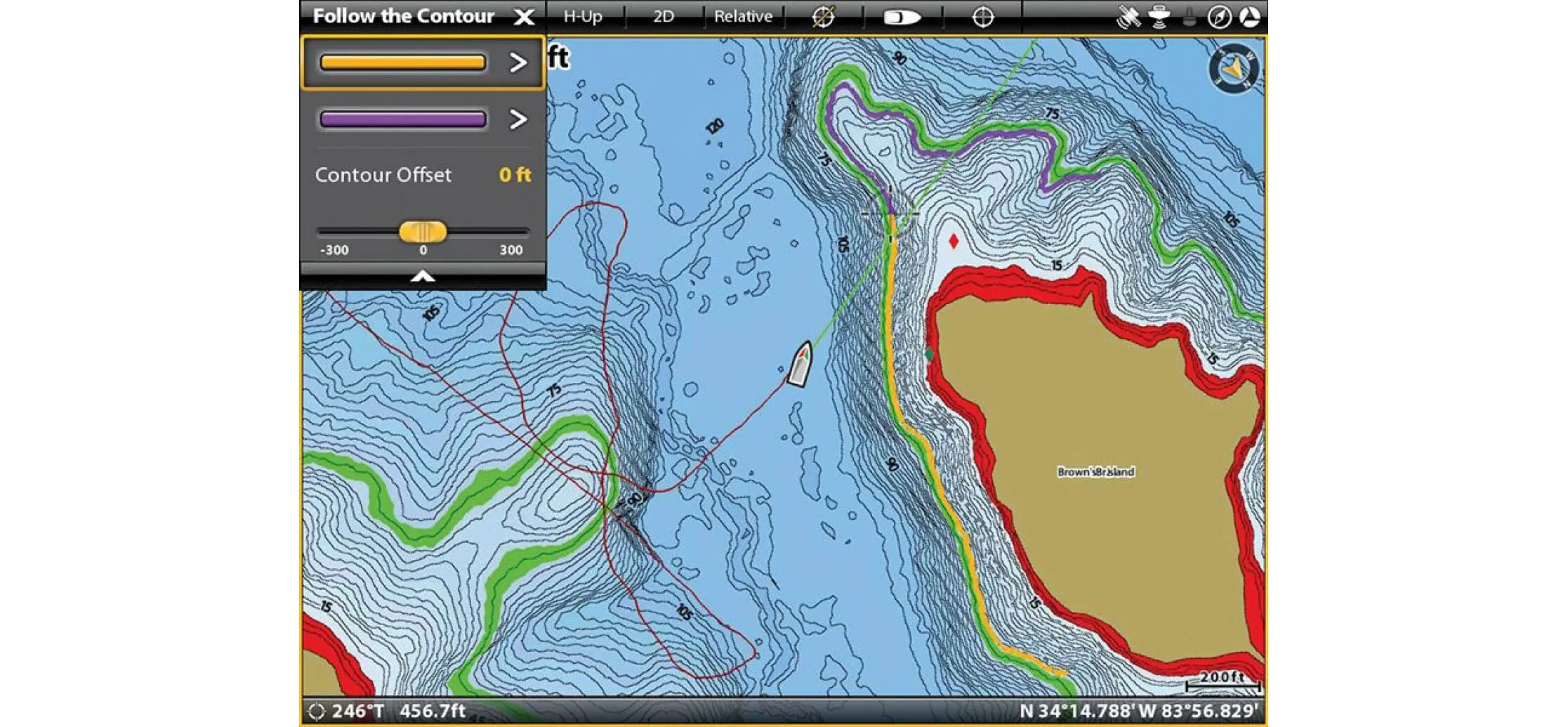Select the orange contour line row
1568x727 pixels.
402,63
